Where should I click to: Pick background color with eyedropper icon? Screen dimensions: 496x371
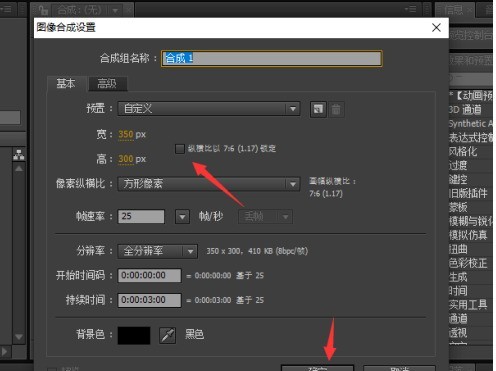pos(167,335)
